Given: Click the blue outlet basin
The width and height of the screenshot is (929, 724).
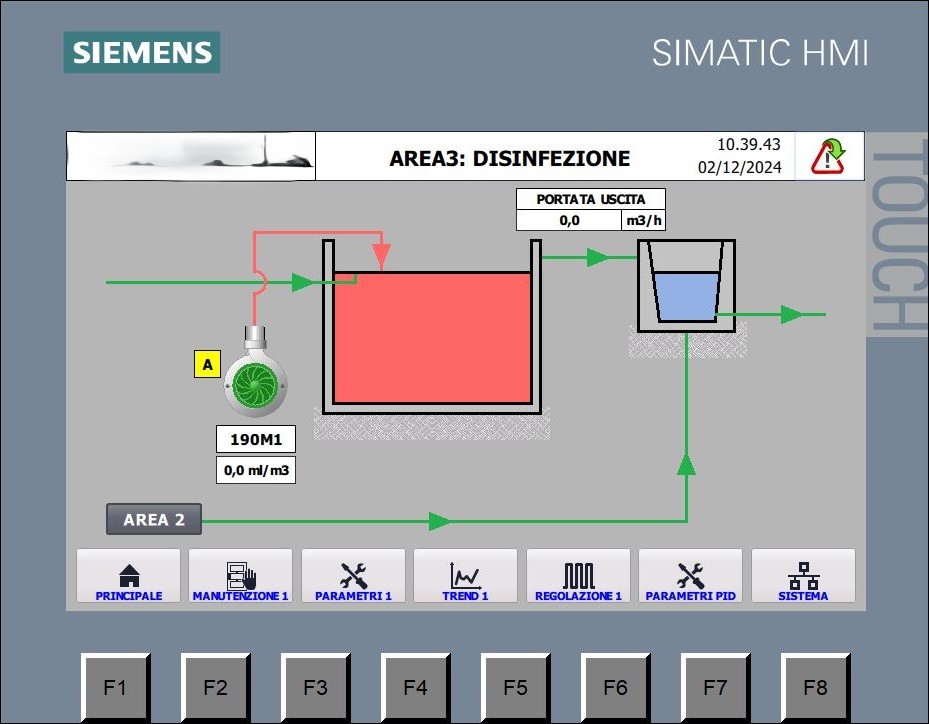Looking at the screenshot, I should [686, 296].
